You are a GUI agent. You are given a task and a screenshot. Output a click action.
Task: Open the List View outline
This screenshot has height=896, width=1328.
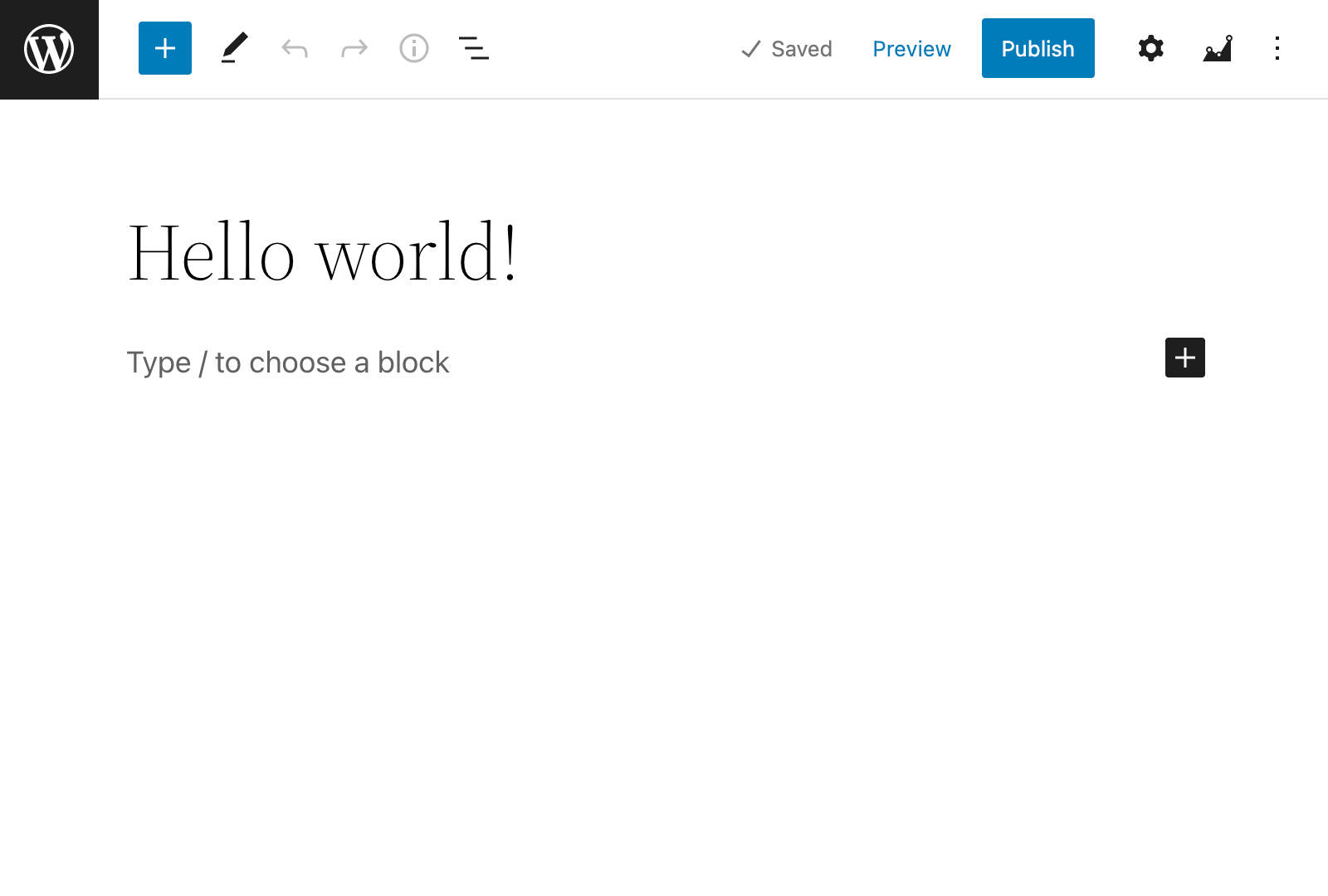click(474, 48)
